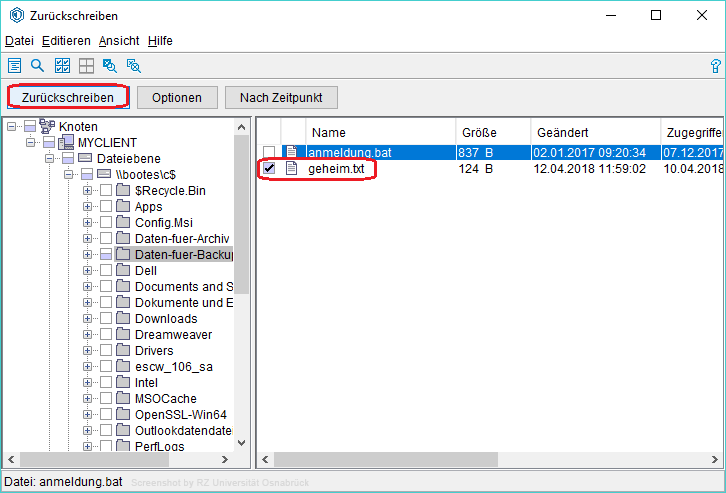Click the geheim.txt file icon
Viewport: 726px width, 493px height.
point(292,169)
